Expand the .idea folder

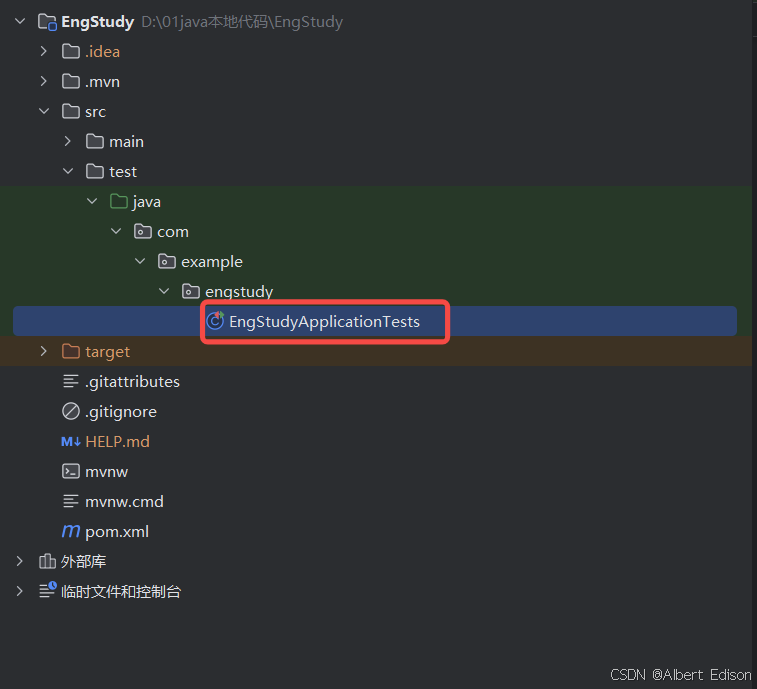43,52
